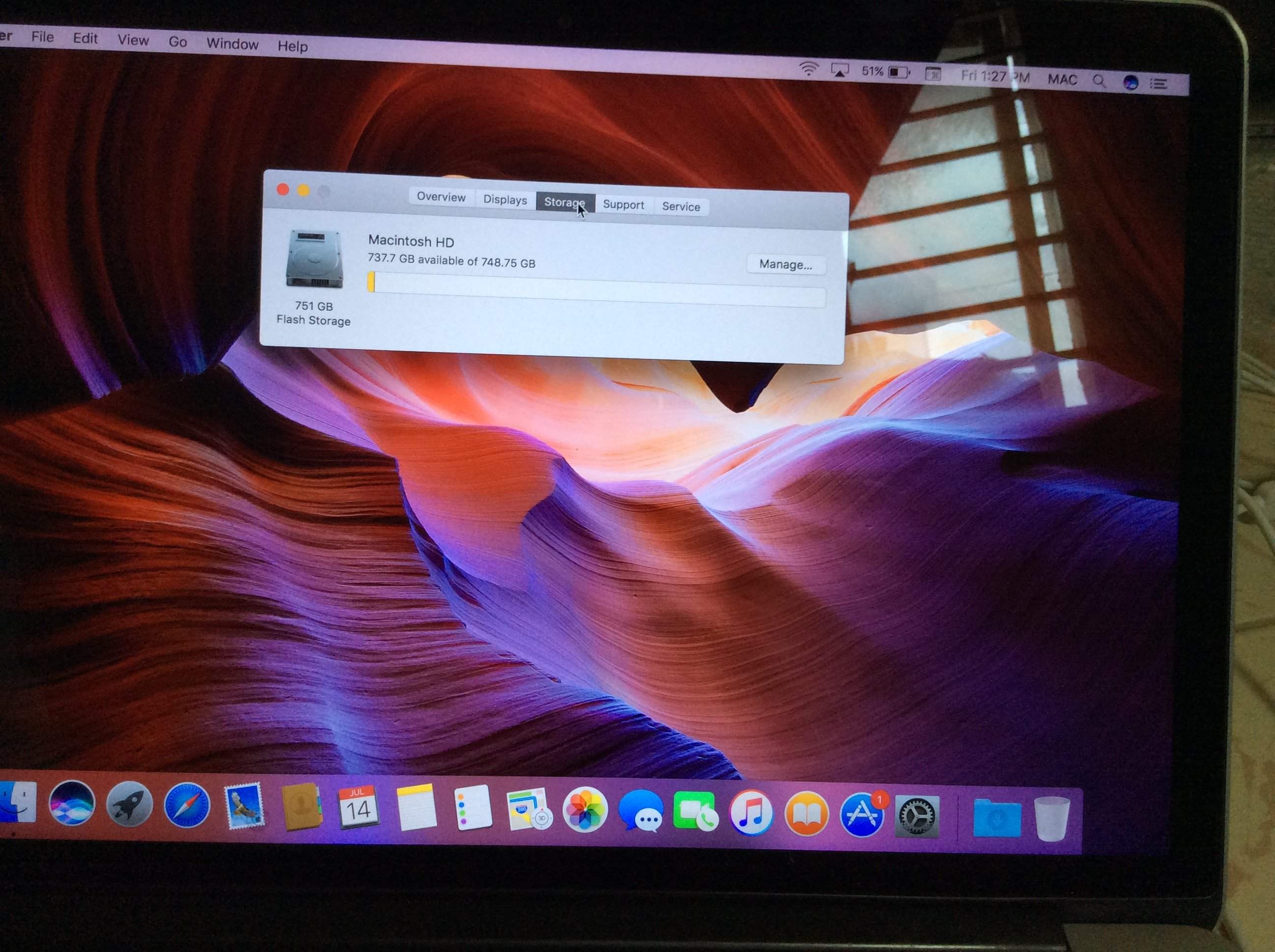Open System Preferences gear icon

[x=917, y=815]
